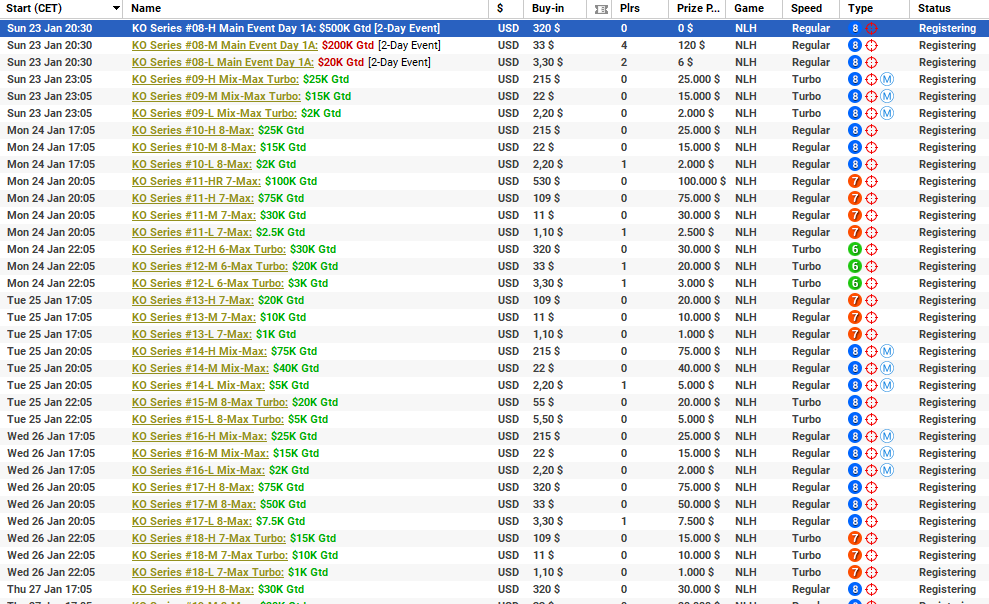This screenshot has width=989, height=604.
Task: Click the 530 $ buy-in value
Action: coord(546,182)
